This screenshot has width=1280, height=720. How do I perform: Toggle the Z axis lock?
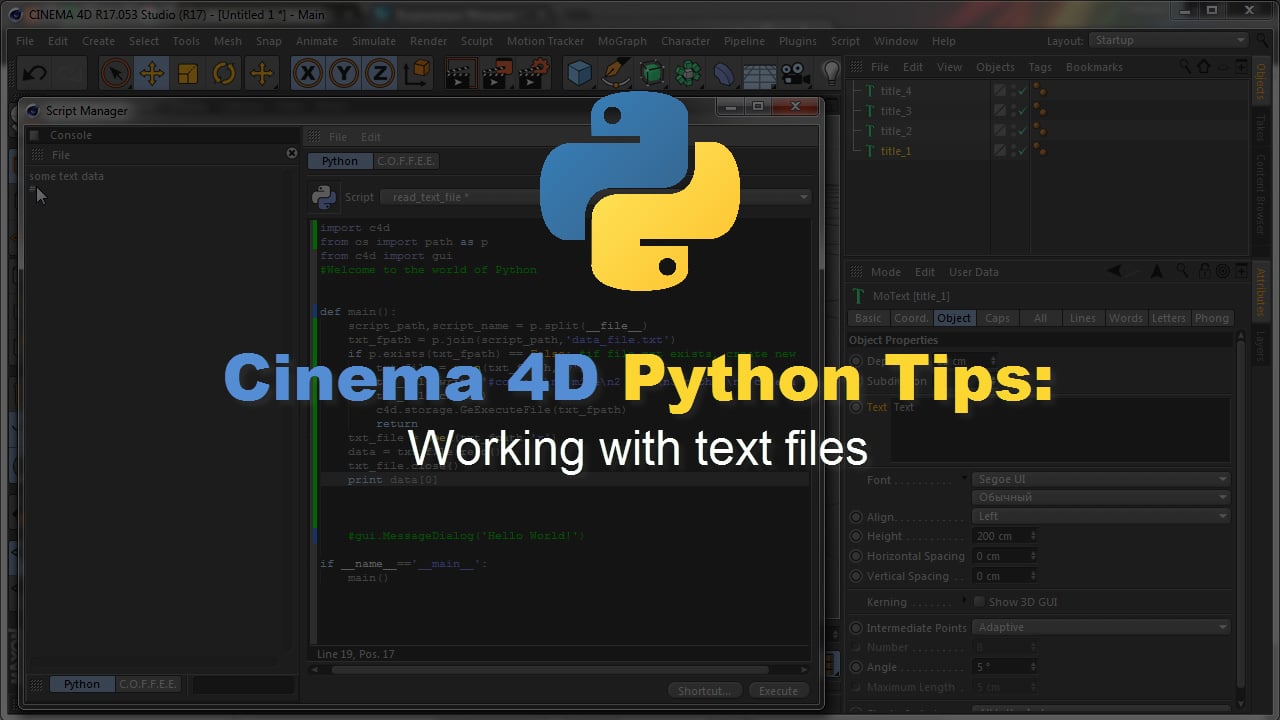tap(380, 73)
